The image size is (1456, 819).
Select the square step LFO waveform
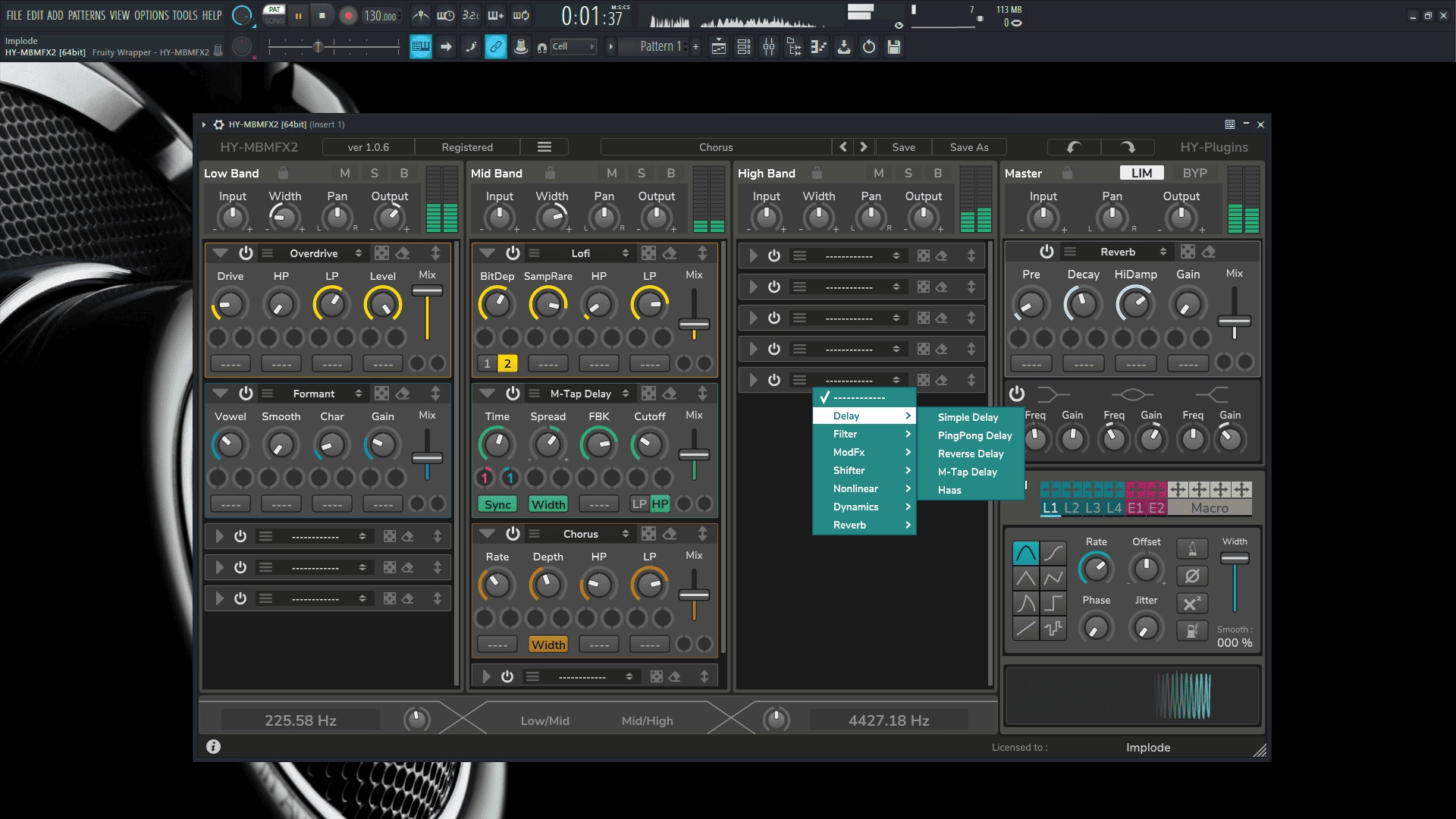(x=1053, y=604)
